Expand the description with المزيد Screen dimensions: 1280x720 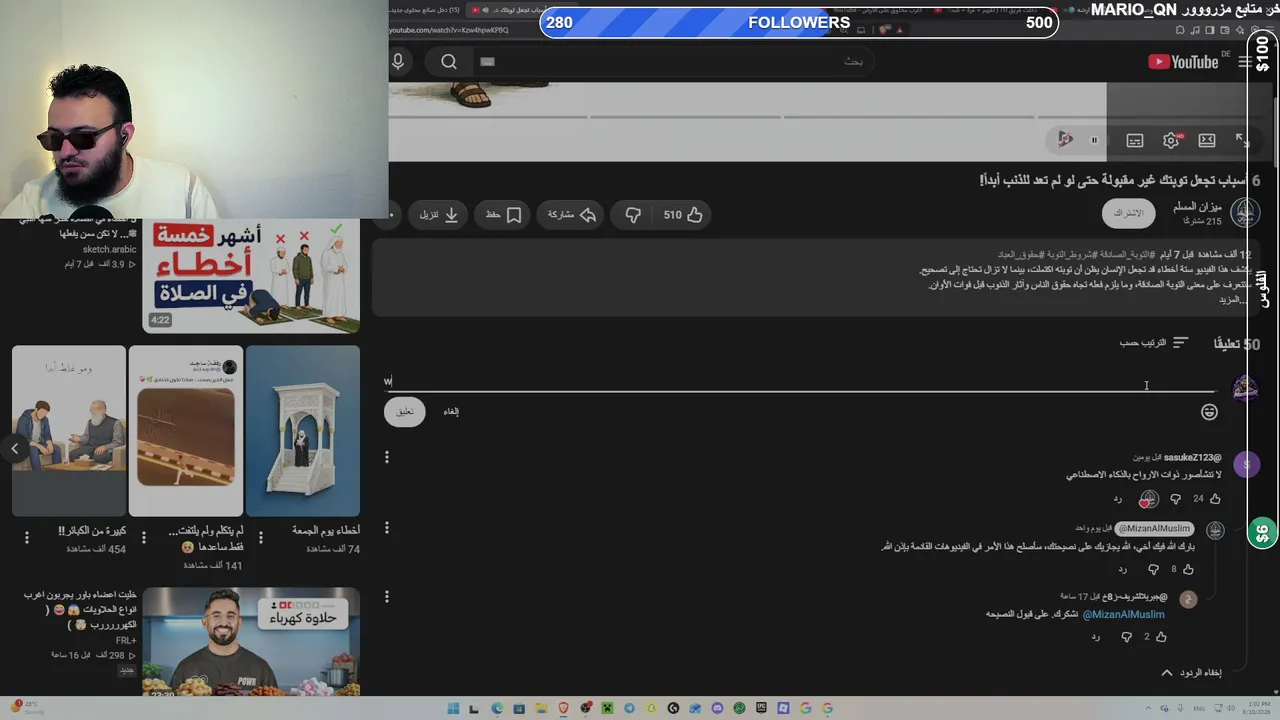1232,300
